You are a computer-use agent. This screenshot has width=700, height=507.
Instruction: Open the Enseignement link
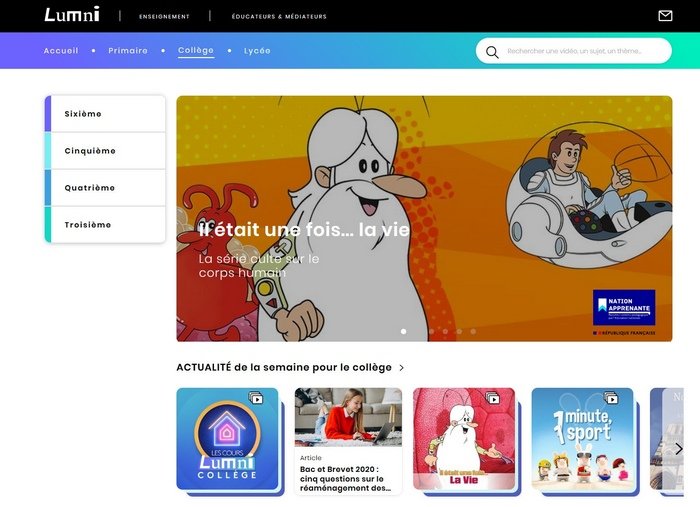pos(164,17)
